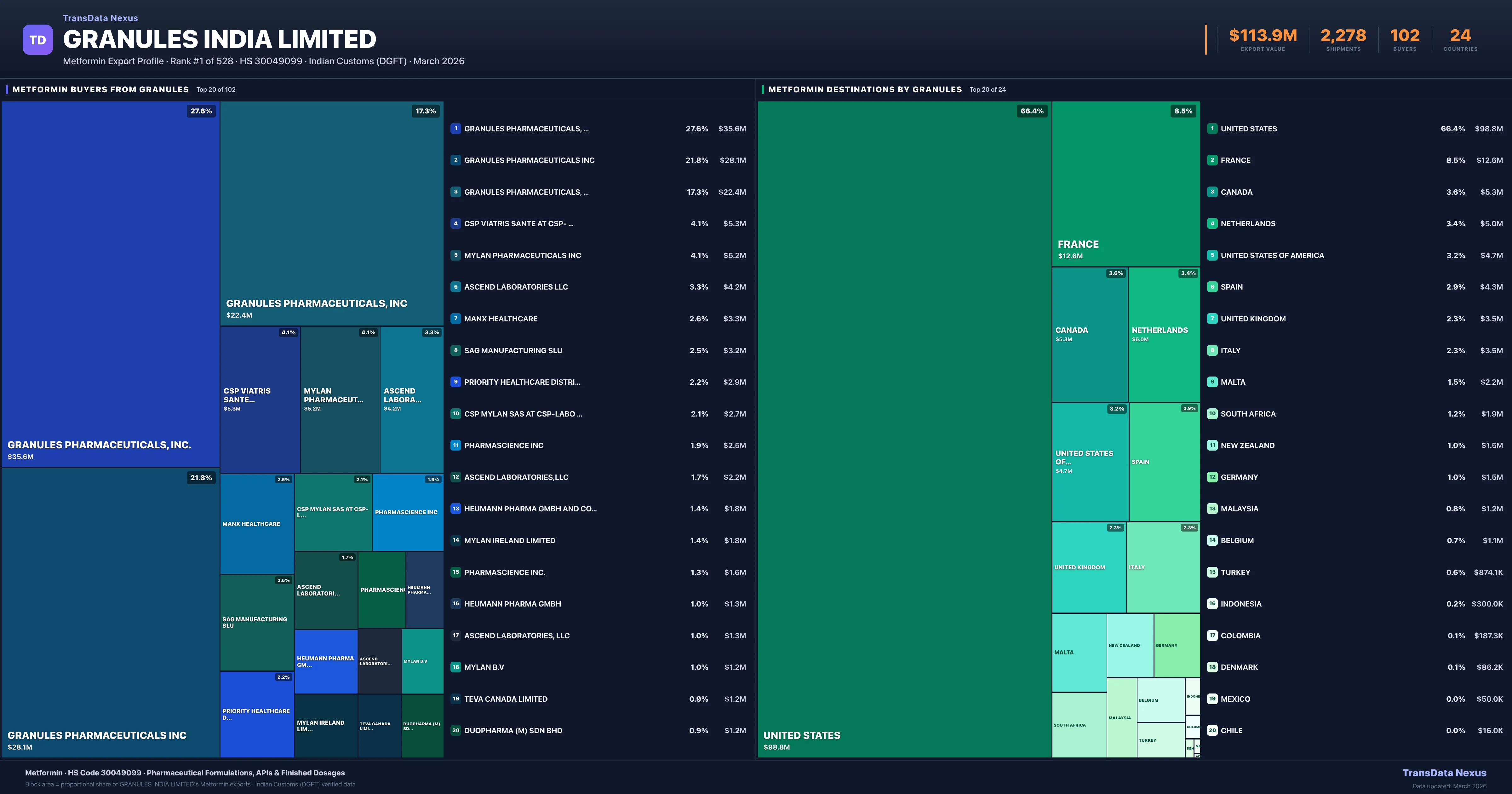Screen dimensions: 1512x794
Task: Click rank 2 badge next to France
Action: 1212,160
